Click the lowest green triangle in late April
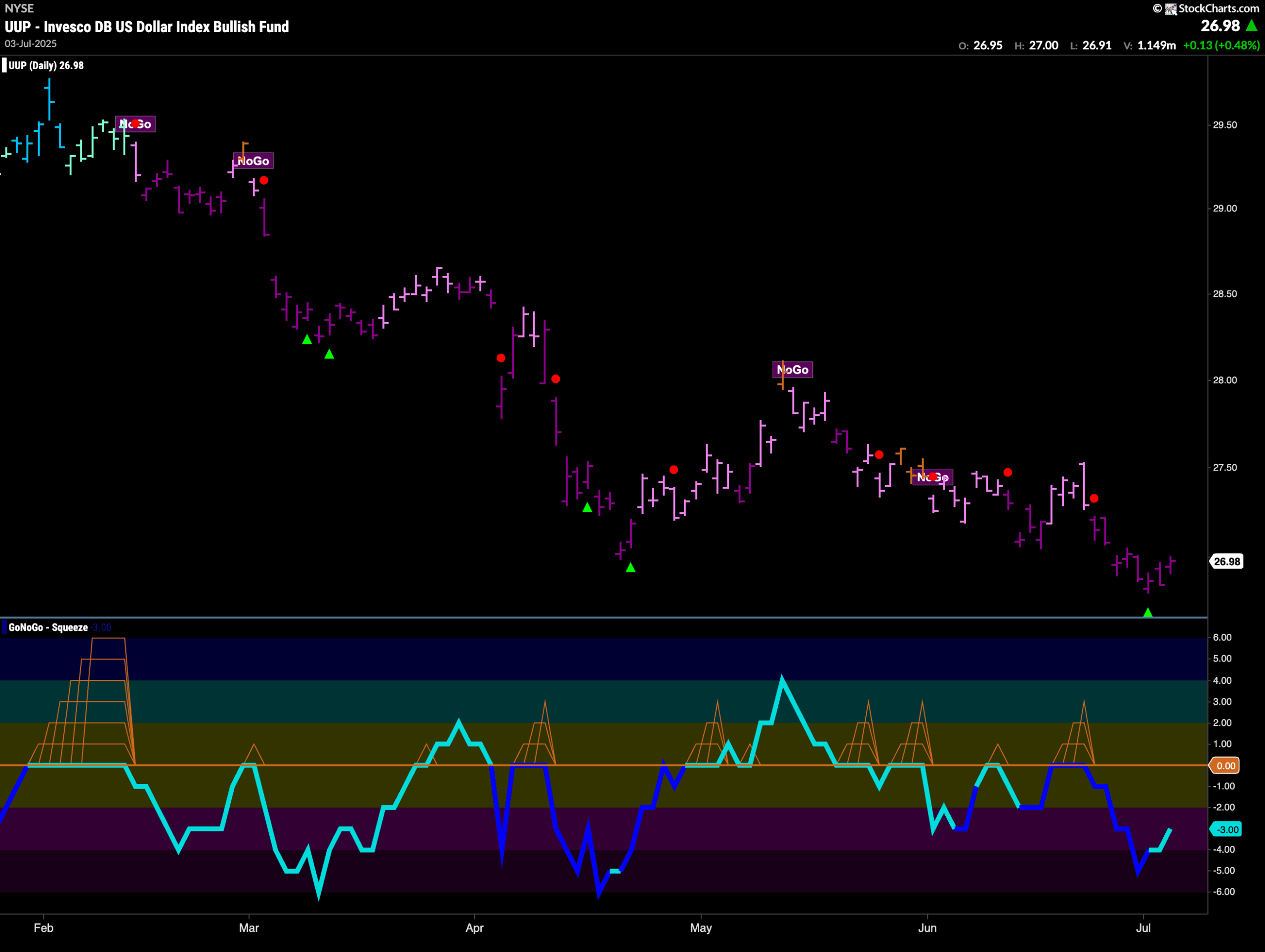Screen dimensions: 1265x952 click(630, 567)
